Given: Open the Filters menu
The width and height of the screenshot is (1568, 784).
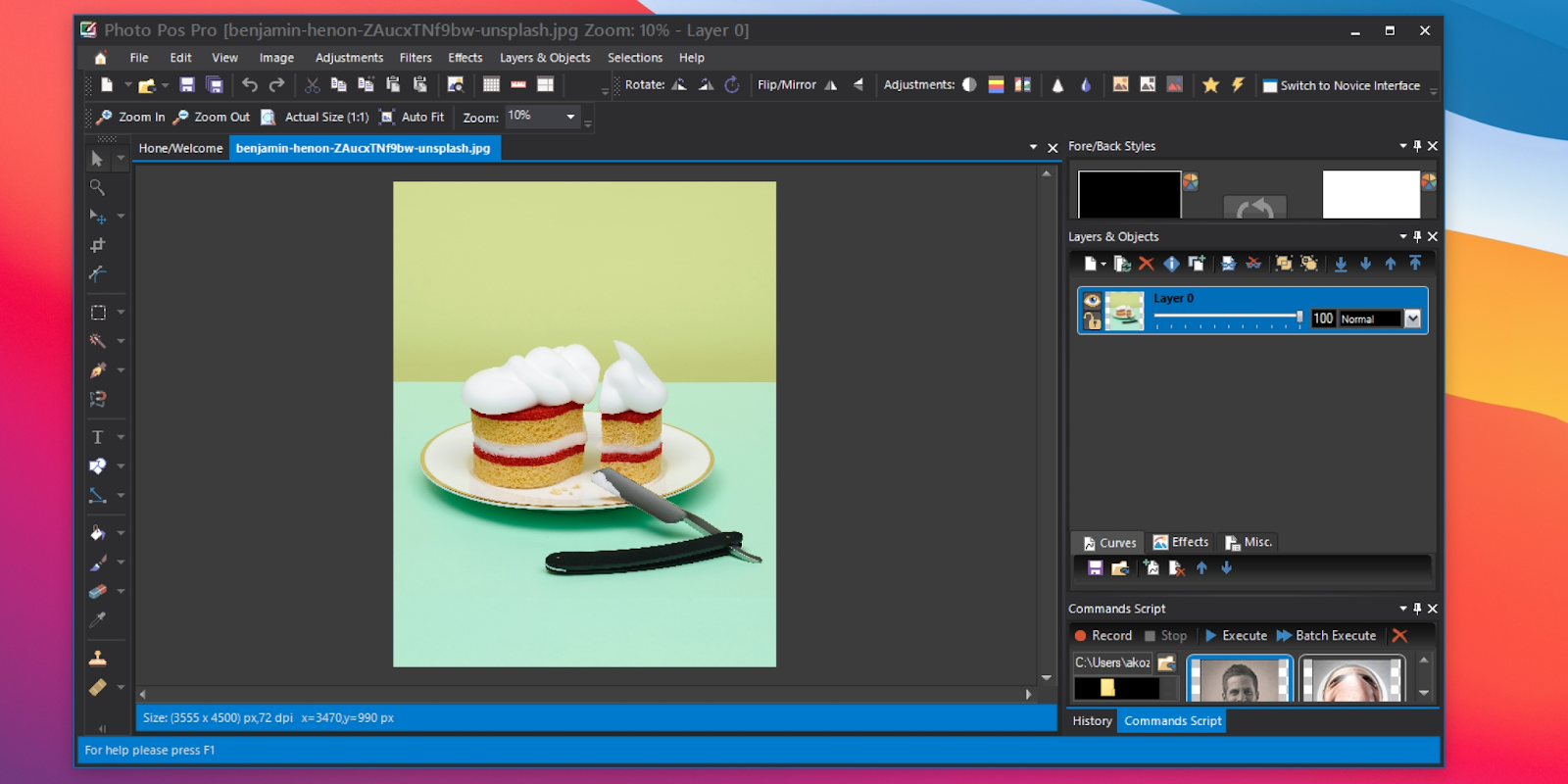Looking at the screenshot, I should pos(416,58).
